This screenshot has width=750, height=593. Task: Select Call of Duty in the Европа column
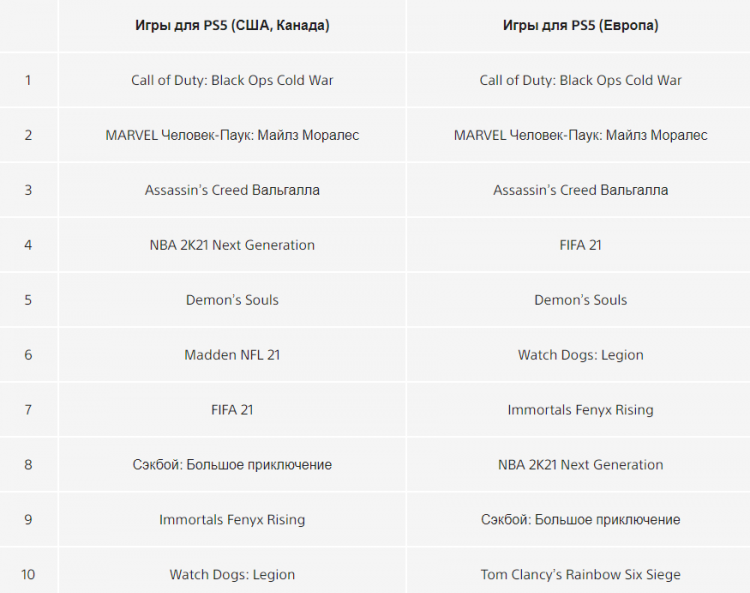580,80
